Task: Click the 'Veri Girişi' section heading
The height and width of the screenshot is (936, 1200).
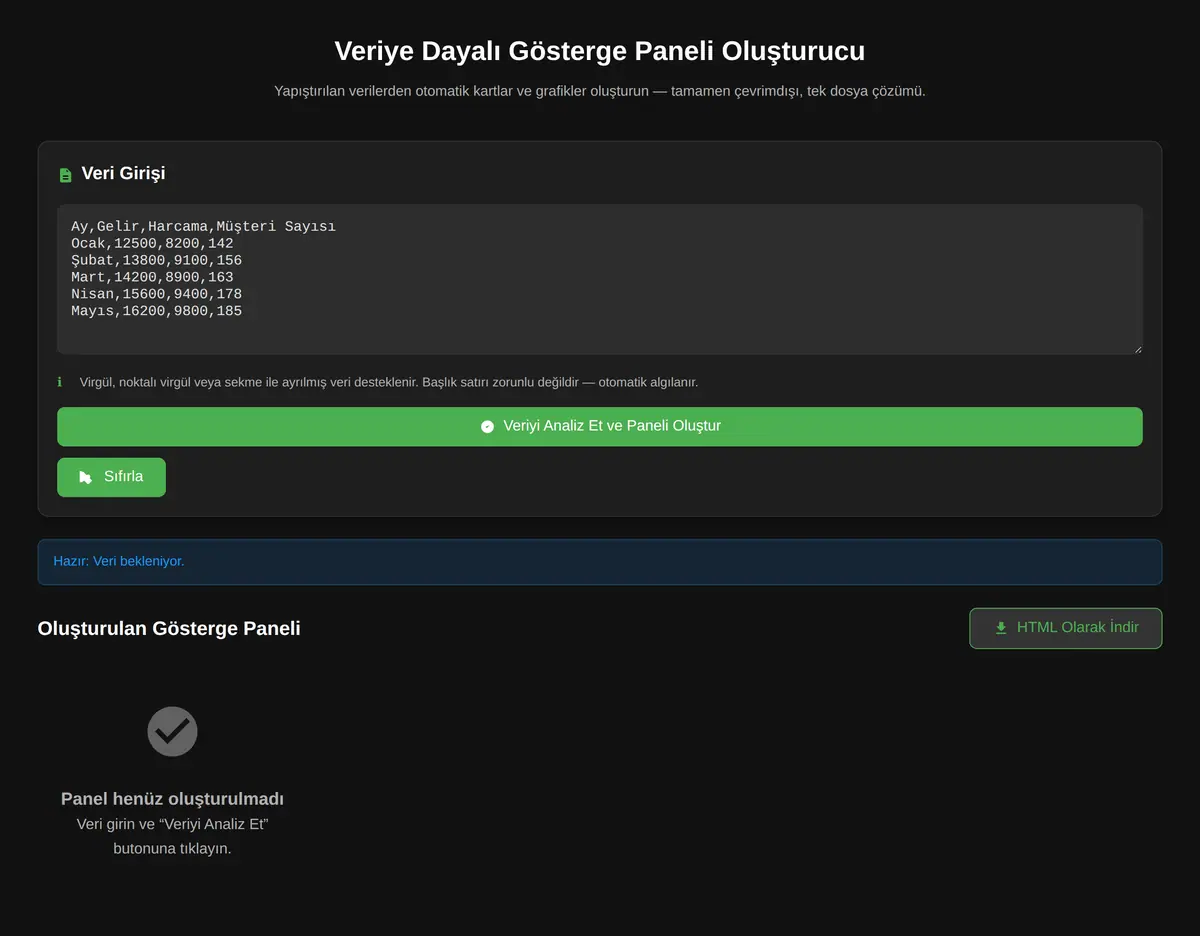Action: (123, 174)
